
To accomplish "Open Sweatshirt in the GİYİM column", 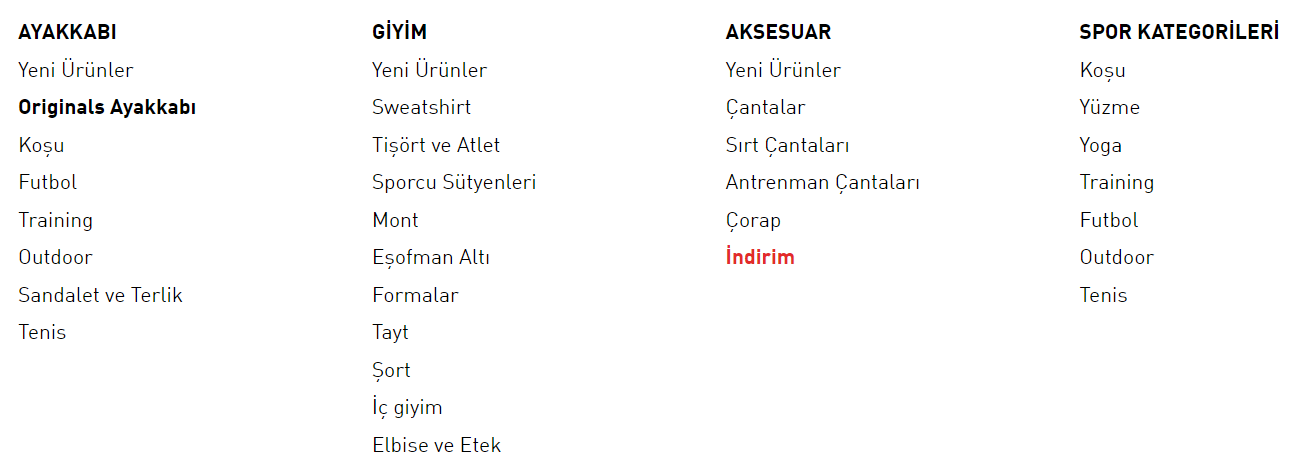I will coord(421,107).
